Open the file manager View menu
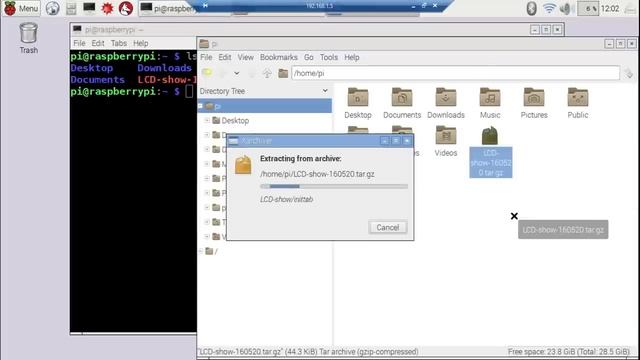The width and height of the screenshot is (640, 360). (245, 57)
